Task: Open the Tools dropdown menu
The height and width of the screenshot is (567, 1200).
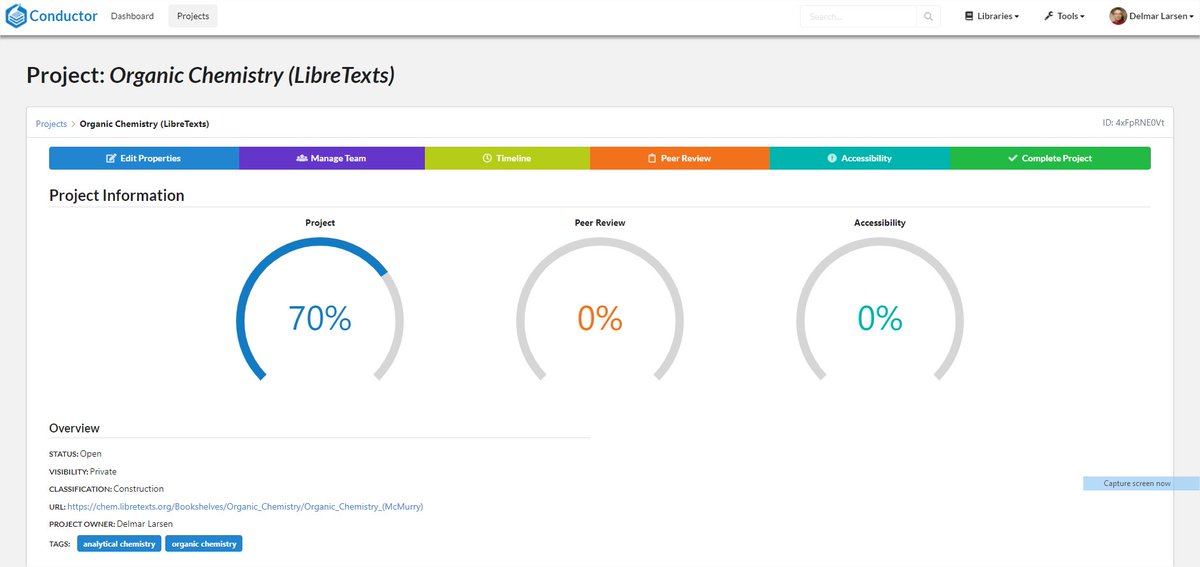Action: click(x=1064, y=16)
